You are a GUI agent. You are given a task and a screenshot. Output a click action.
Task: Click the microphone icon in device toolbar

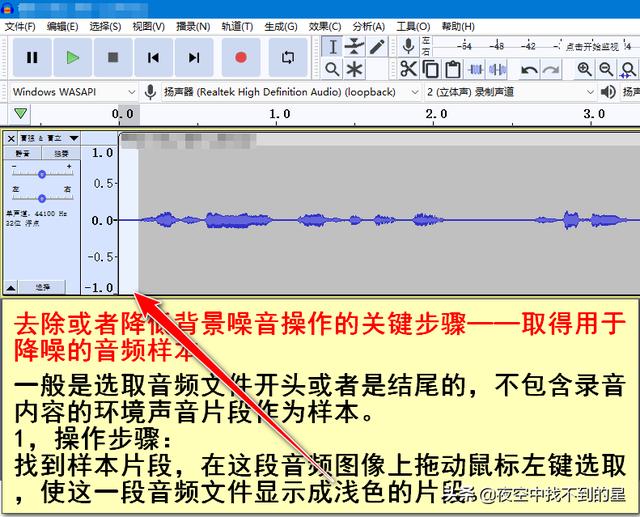pyautogui.click(x=150, y=92)
